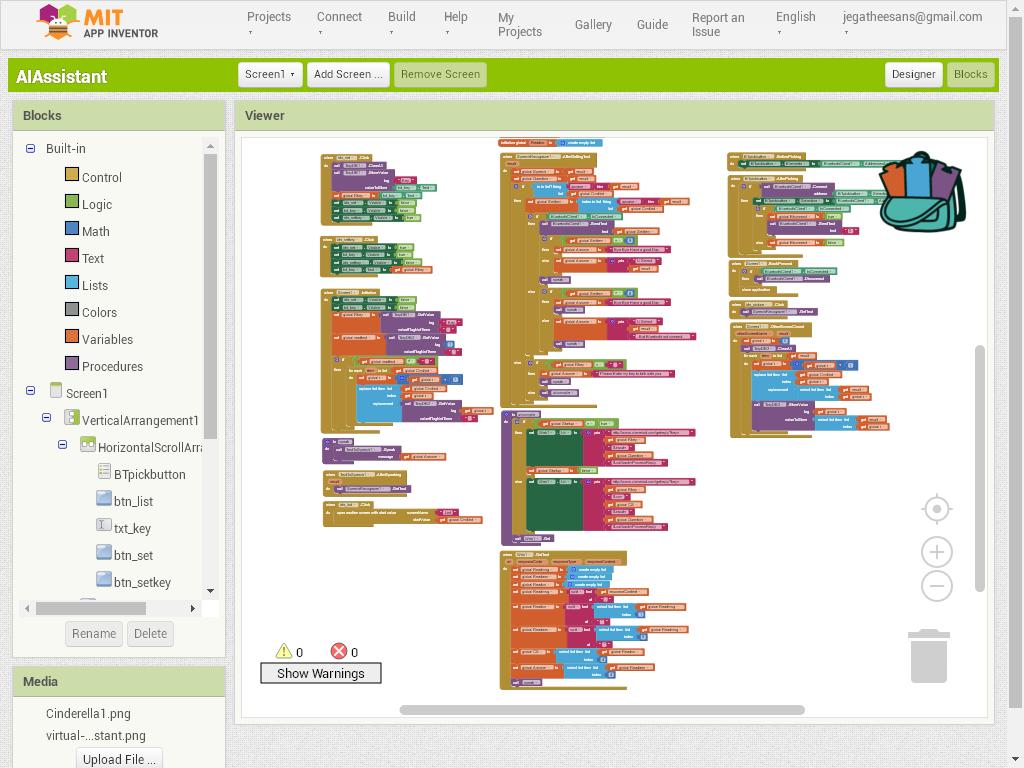Select the btn_setkey component
This screenshot has width=1024, height=768.
click(x=142, y=583)
